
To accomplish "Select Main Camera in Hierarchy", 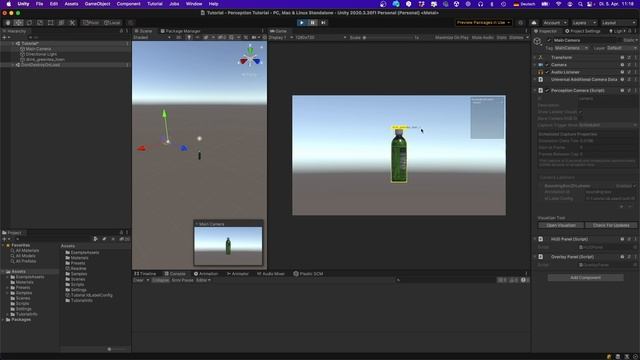I will pyautogui.click(x=38, y=49).
